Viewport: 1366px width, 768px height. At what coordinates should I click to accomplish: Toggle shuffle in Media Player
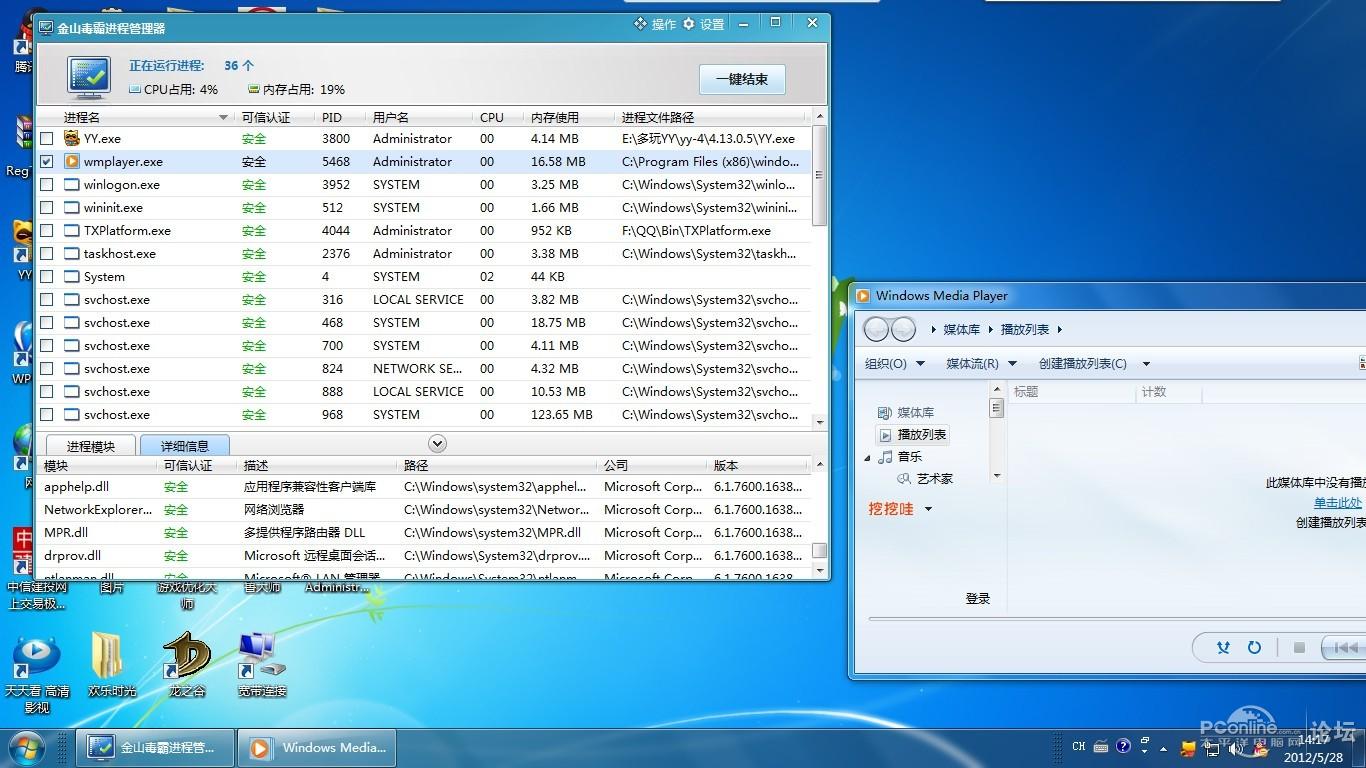[x=1223, y=648]
